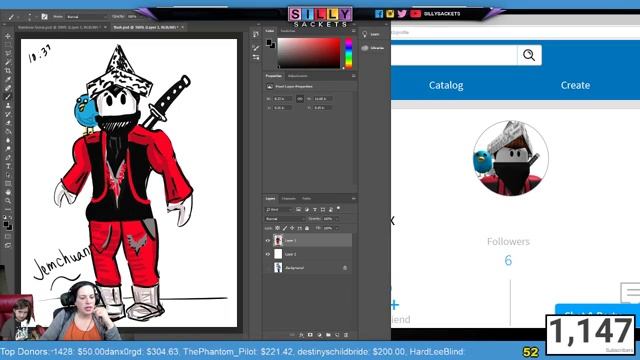
Task: Click the Followers count 6
Action: [508, 260]
